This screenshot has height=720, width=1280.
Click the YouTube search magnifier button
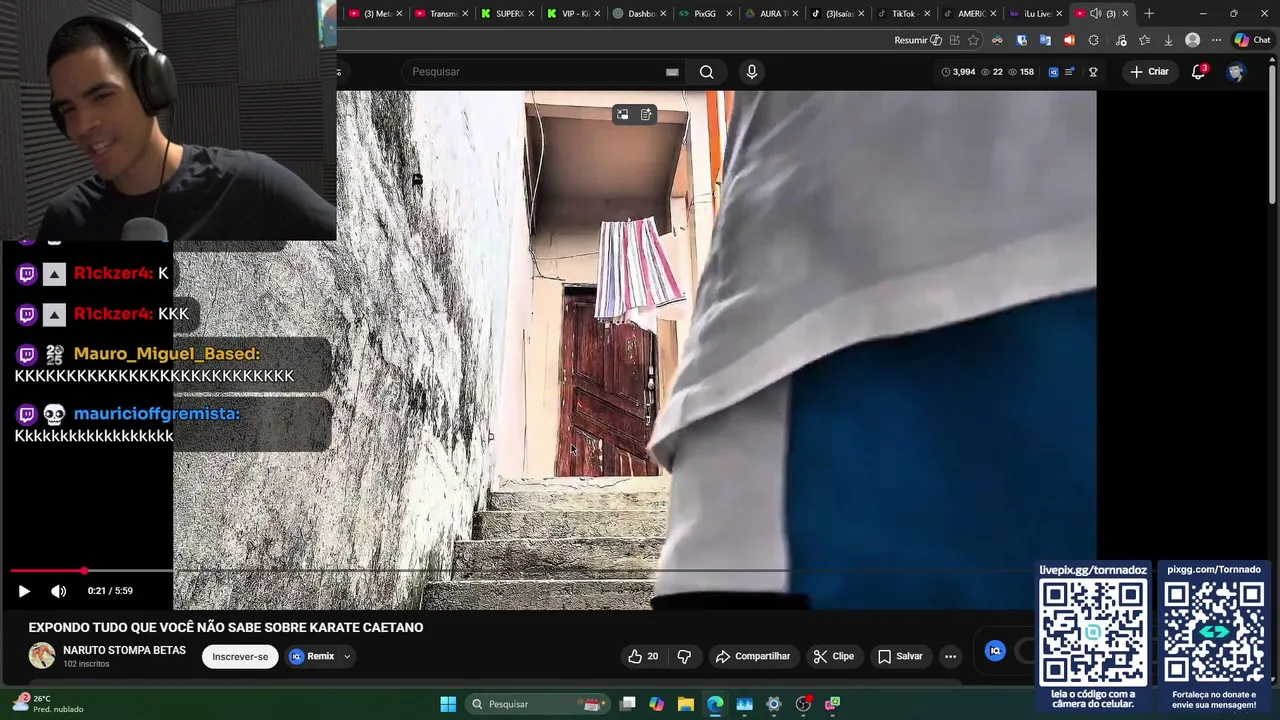(706, 72)
